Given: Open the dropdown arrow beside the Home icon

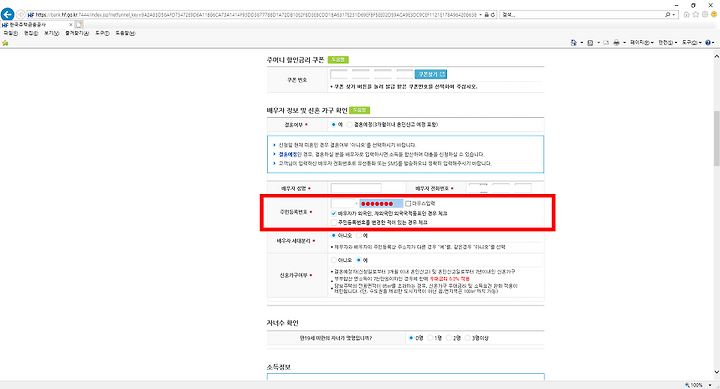Looking at the screenshot, I should 581,43.
